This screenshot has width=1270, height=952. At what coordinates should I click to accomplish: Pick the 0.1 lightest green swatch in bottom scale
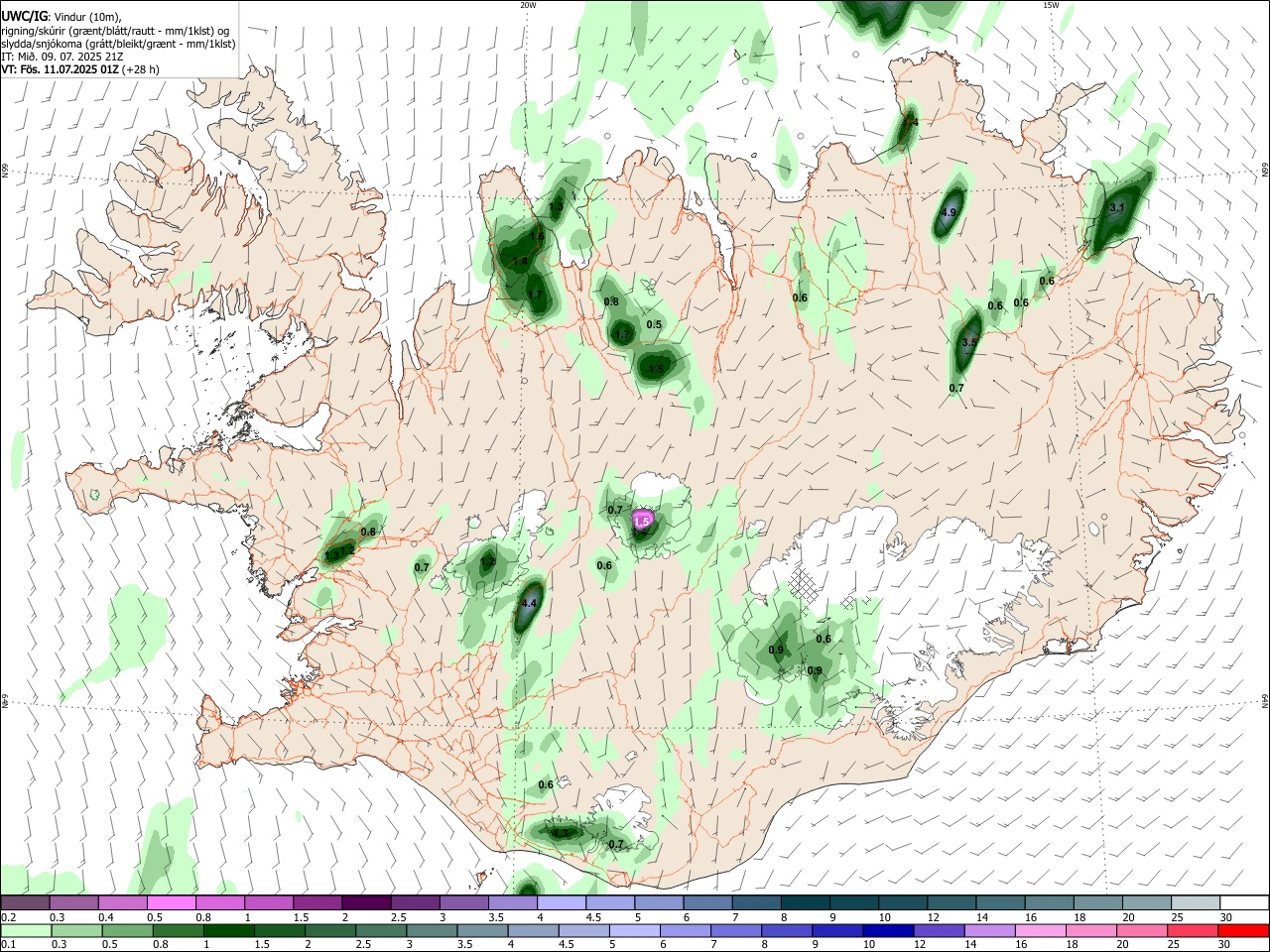tap(25, 931)
